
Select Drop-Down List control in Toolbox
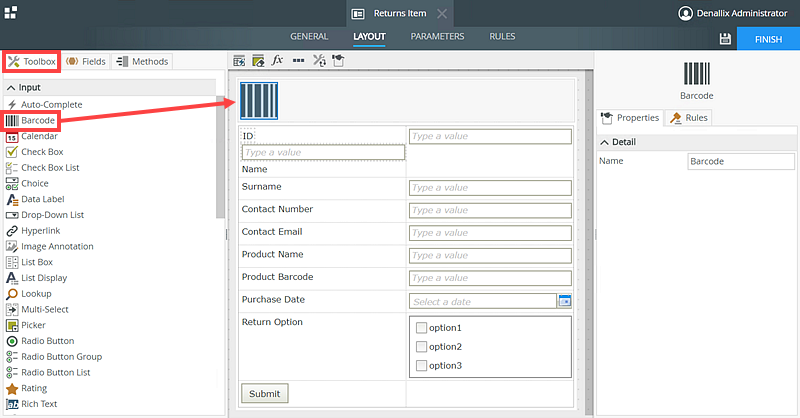pos(52,215)
